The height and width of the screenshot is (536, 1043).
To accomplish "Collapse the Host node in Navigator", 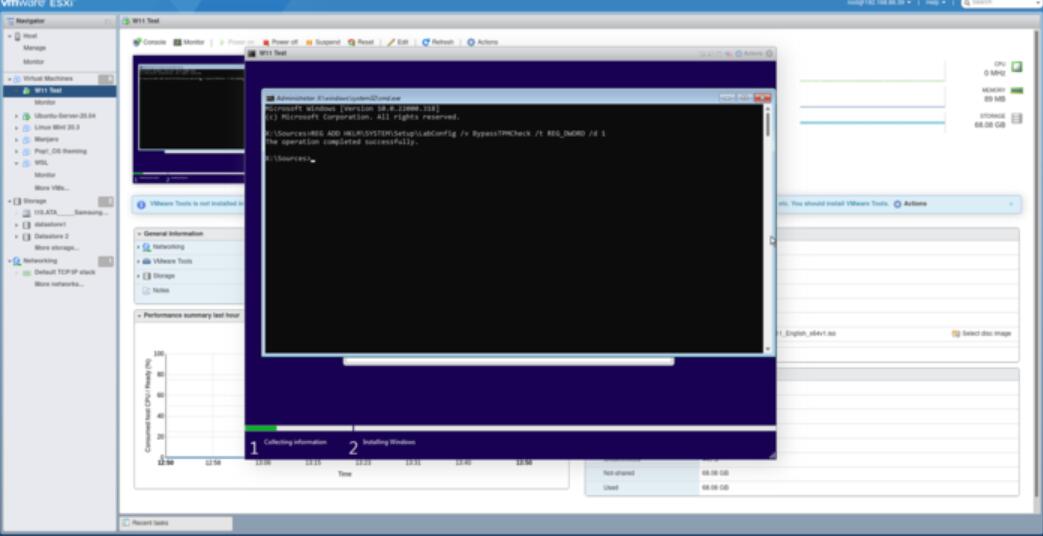I will pos(9,36).
